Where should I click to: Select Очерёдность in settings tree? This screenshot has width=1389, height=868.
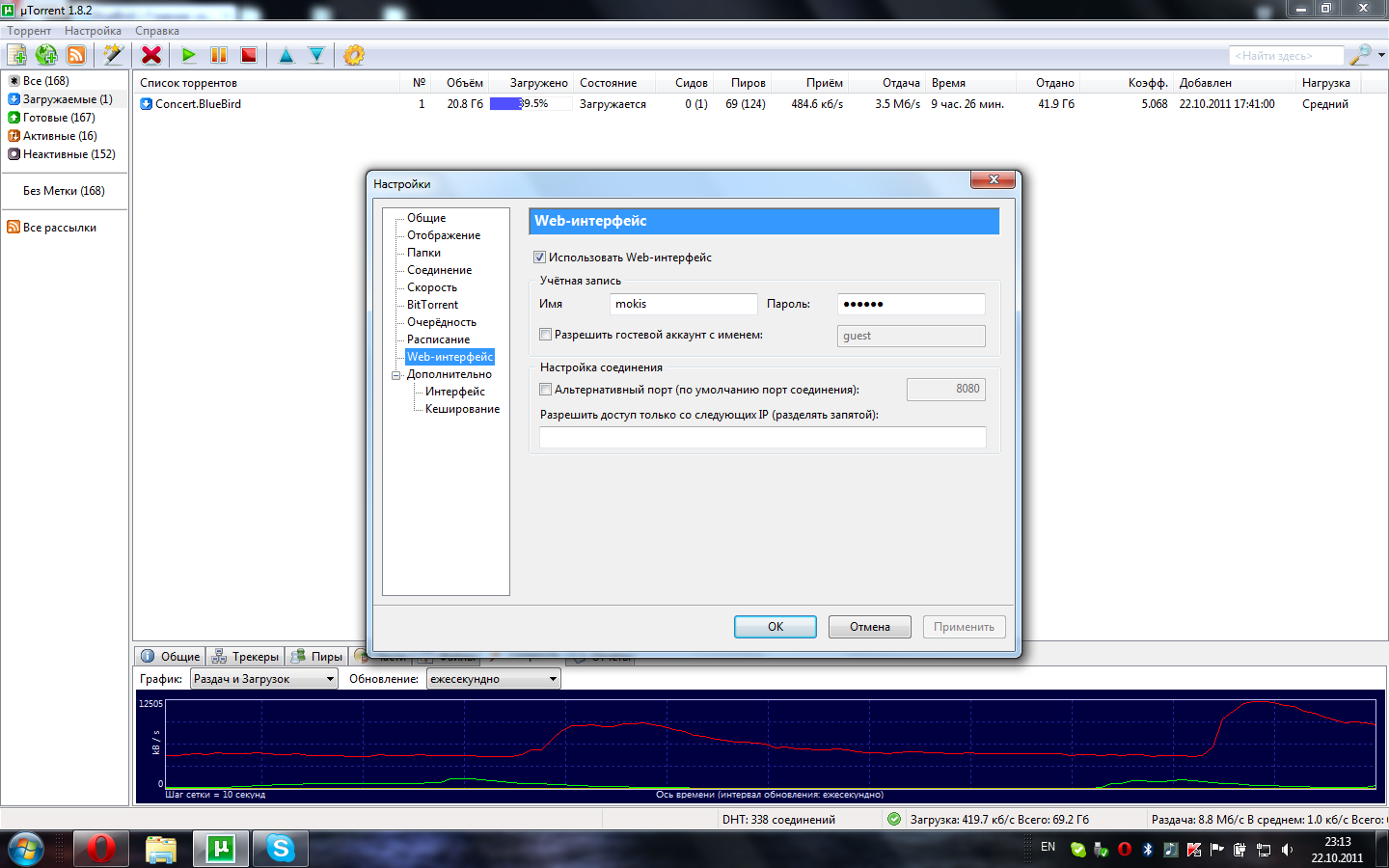point(442,322)
